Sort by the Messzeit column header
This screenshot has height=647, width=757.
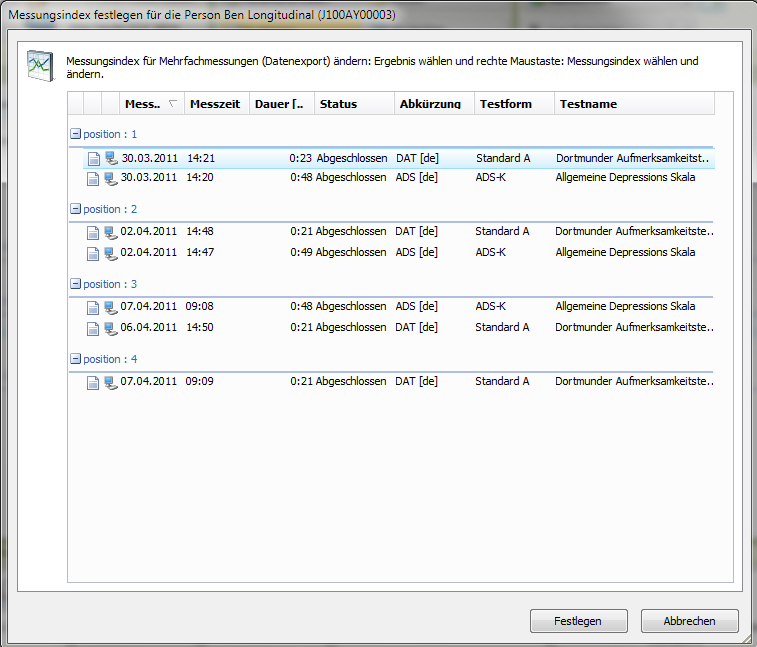pyautogui.click(x=214, y=104)
